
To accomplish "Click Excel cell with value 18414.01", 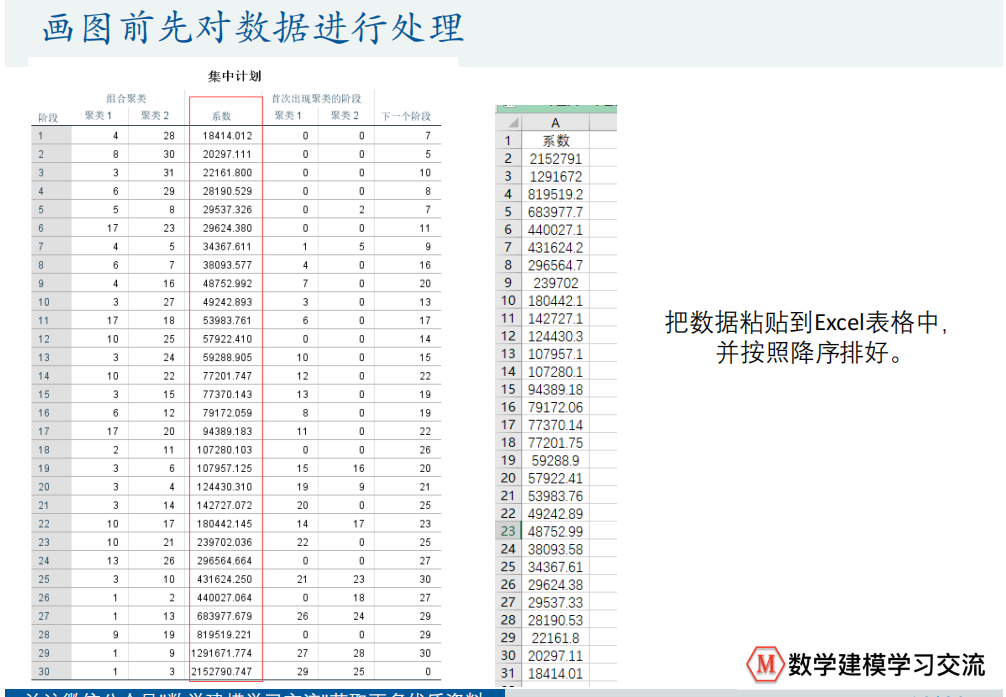I will pos(556,674).
